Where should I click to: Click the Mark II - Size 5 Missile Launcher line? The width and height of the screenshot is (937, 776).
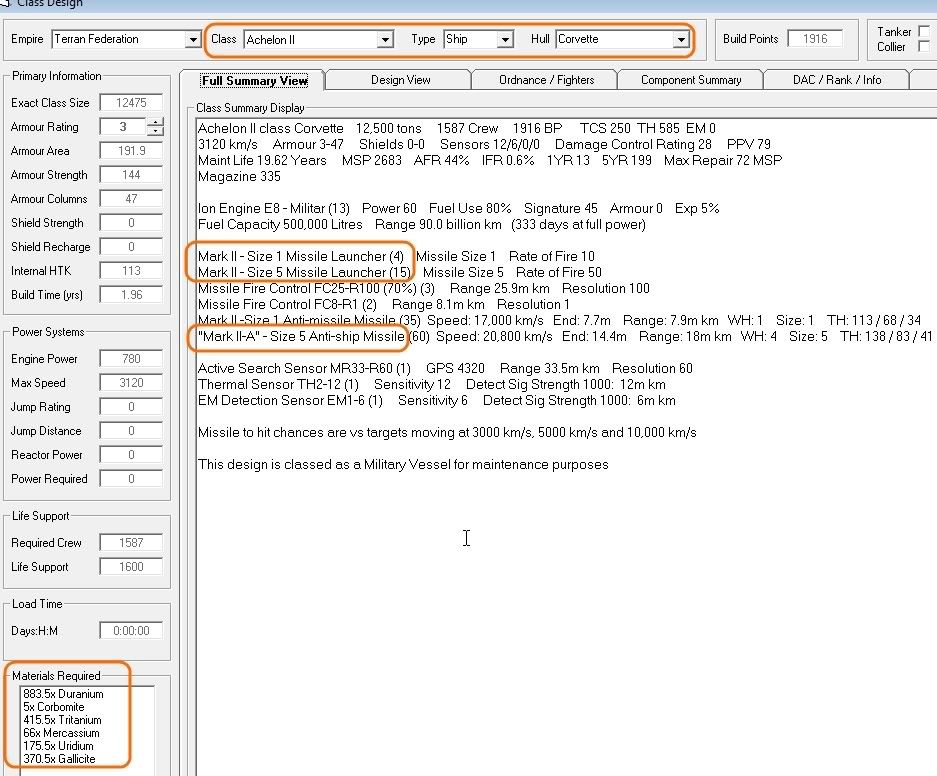tap(400, 272)
